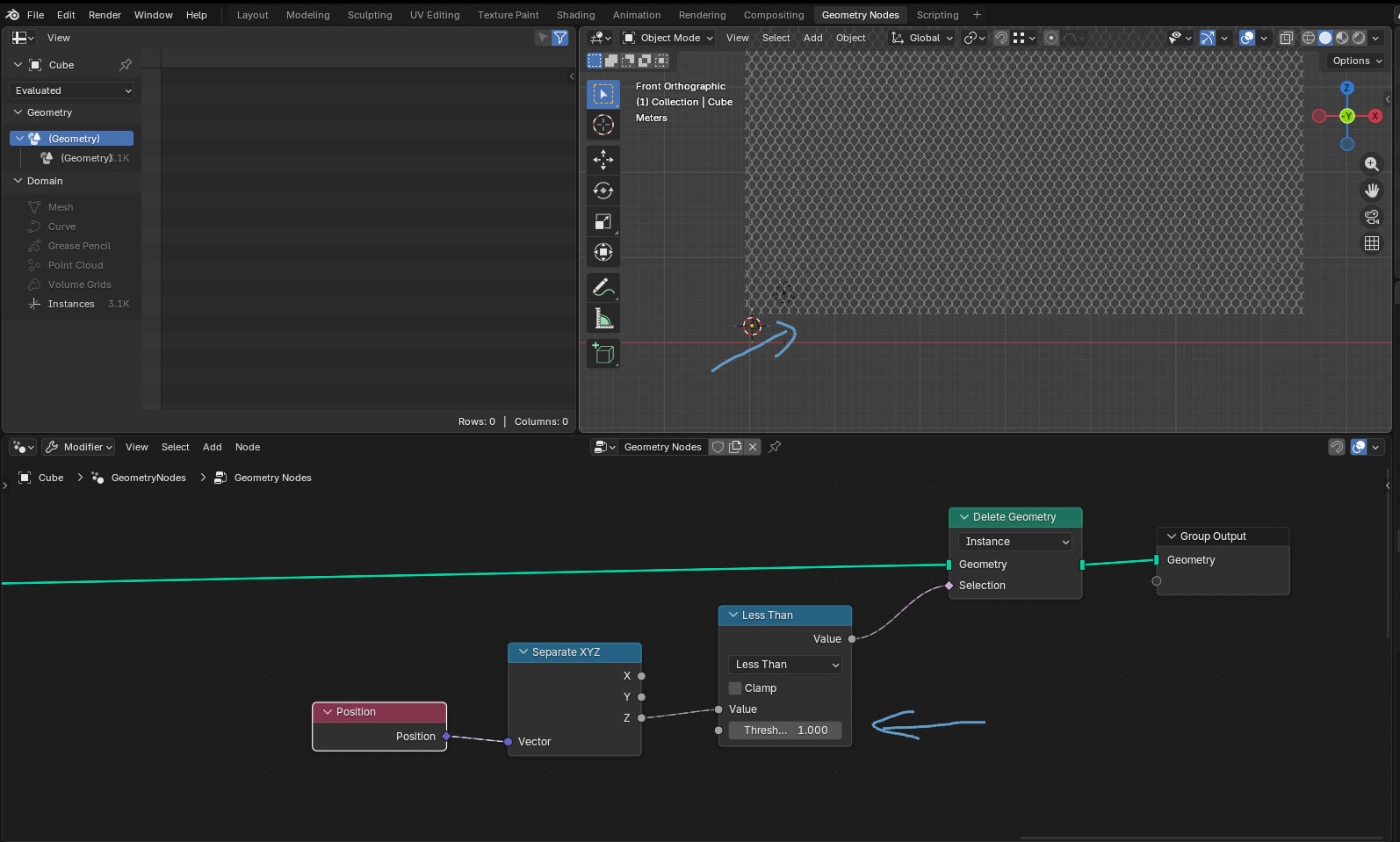Collapse the Separate XYZ node
The image size is (1400, 842).
[x=523, y=652]
